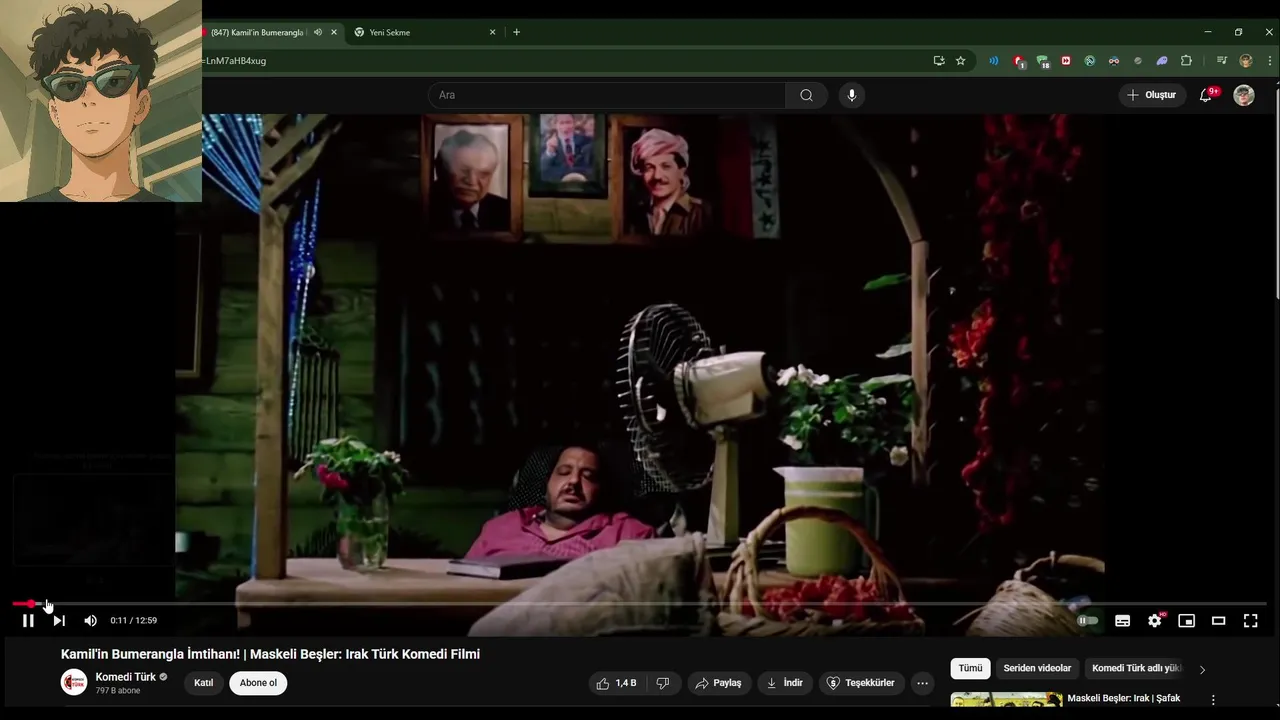Join the channel with Katıl button
This screenshot has width=1280, height=720.
pos(204,683)
